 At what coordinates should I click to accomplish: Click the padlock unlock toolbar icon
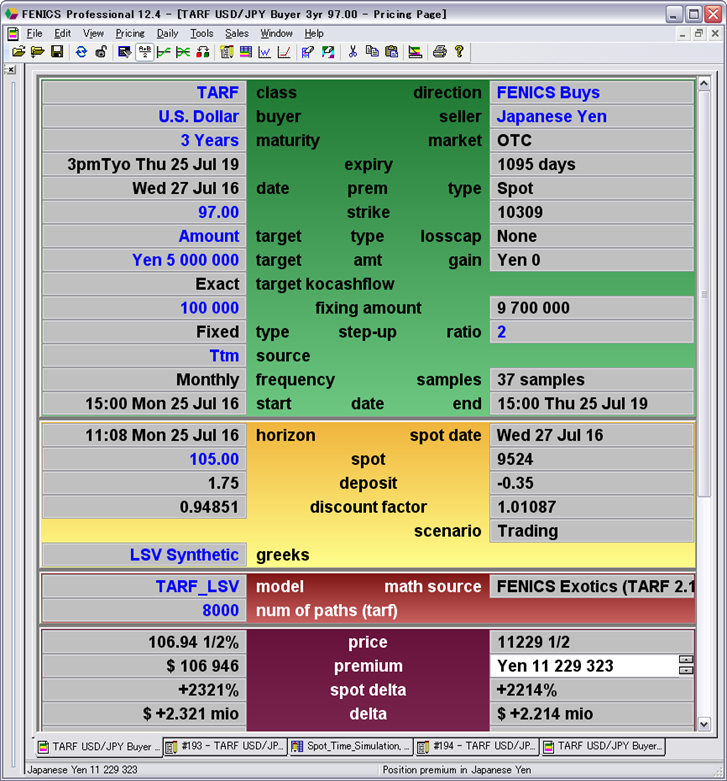click(x=101, y=52)
